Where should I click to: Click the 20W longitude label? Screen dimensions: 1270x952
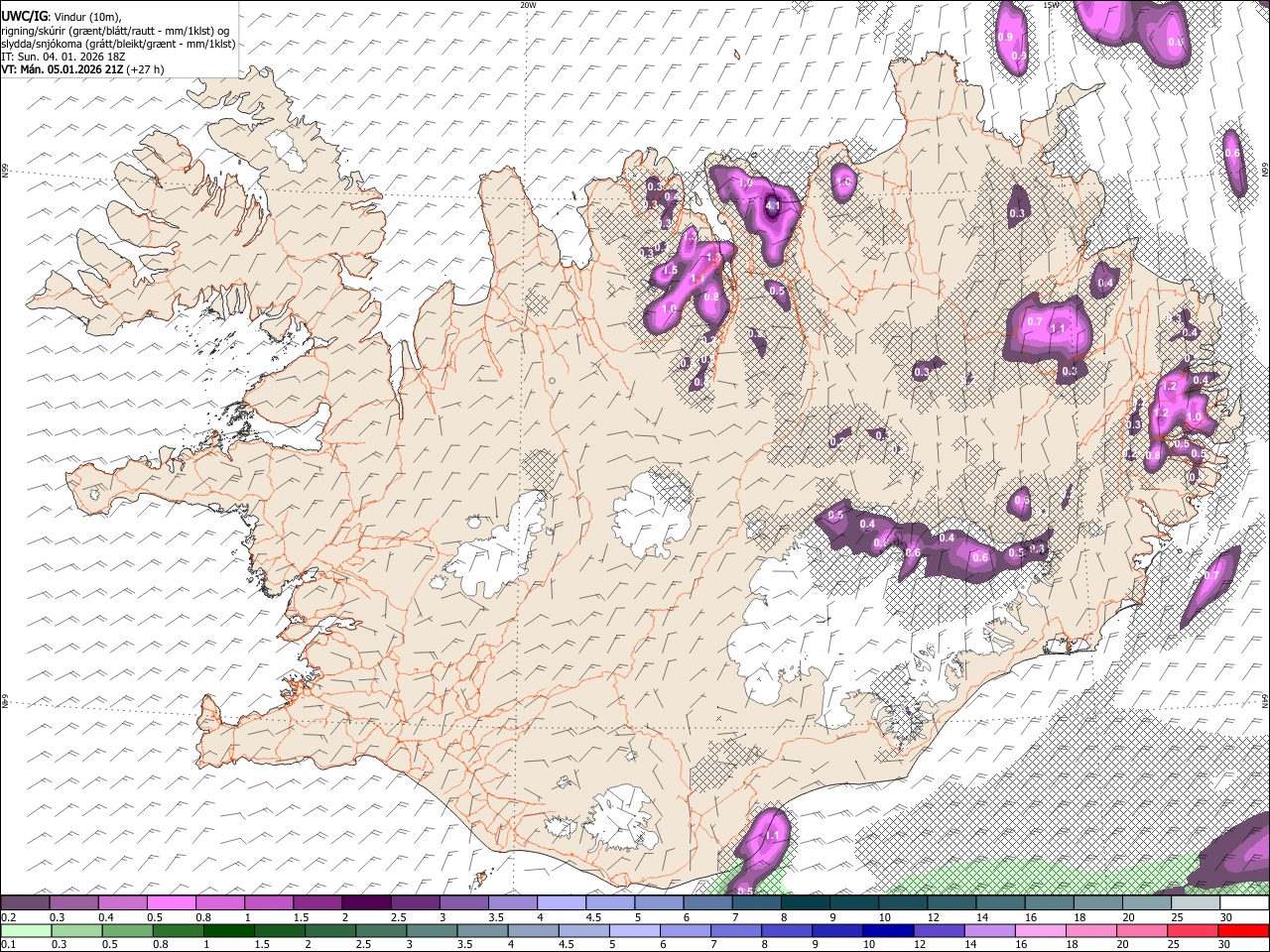click(x=528, y=5)
